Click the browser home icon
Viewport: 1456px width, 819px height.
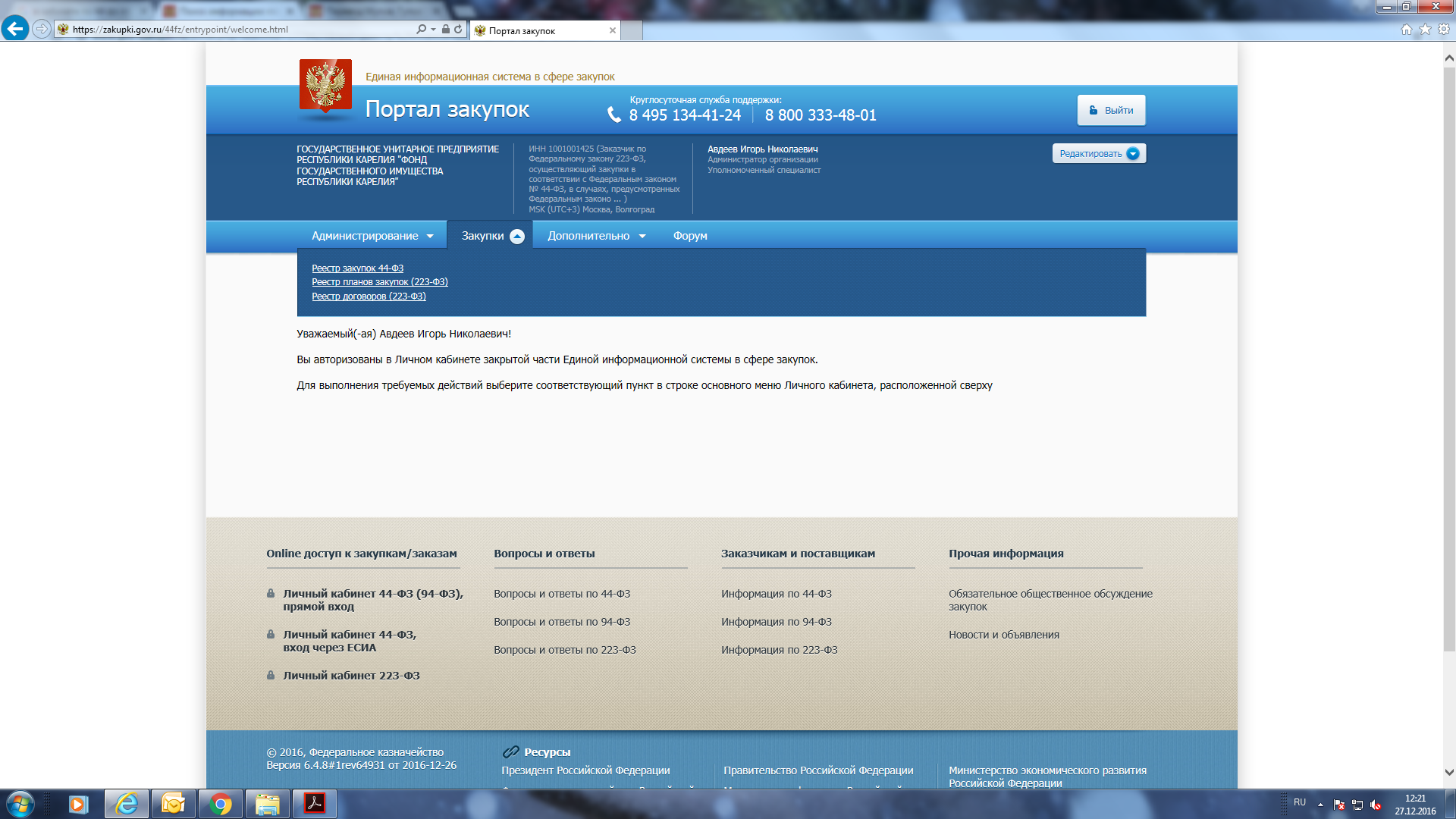pyautogui.click(x=1407, y=30)
